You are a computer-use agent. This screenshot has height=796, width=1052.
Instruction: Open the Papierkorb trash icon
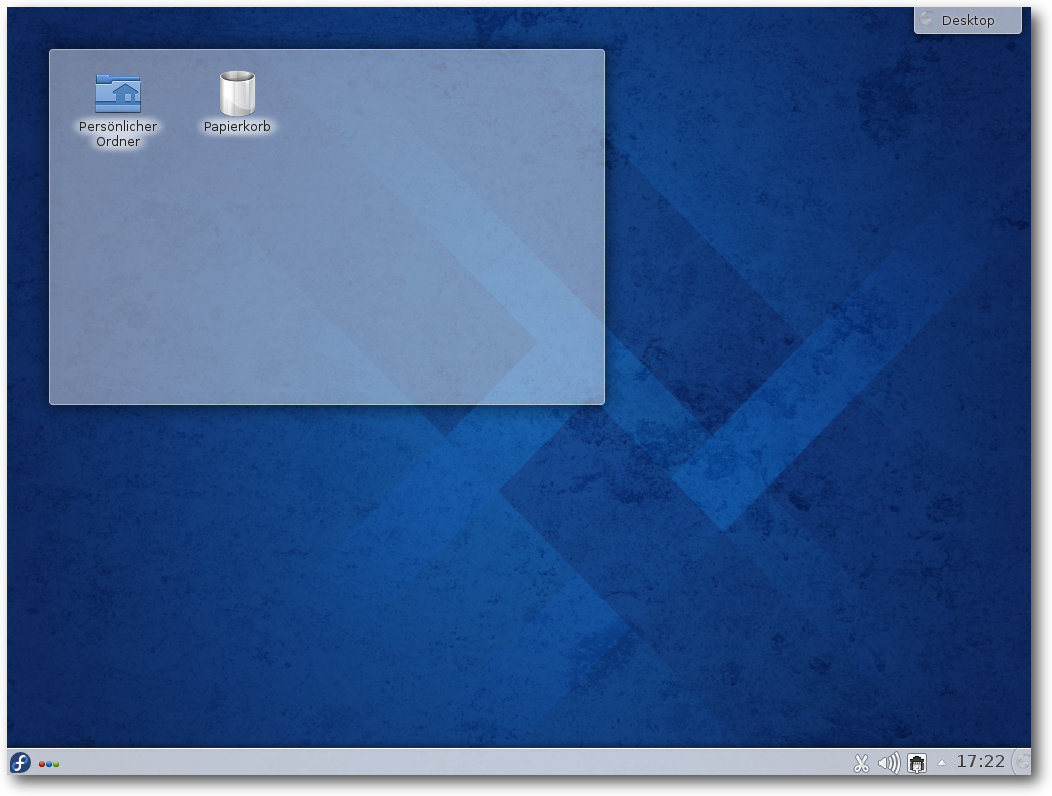point(237,94)
